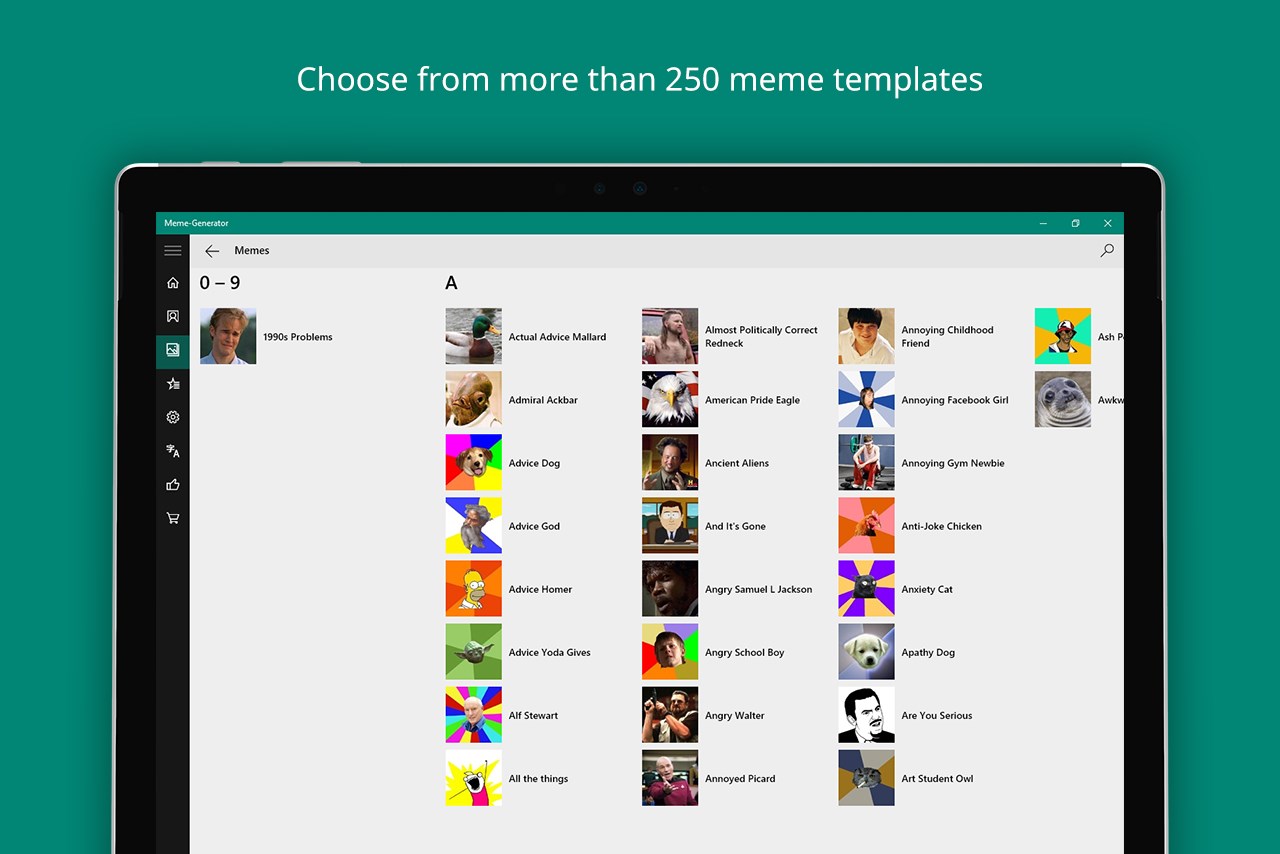Open the A group header index
Viewport: 1280px width, 854px height.
[x=451, y=283]
